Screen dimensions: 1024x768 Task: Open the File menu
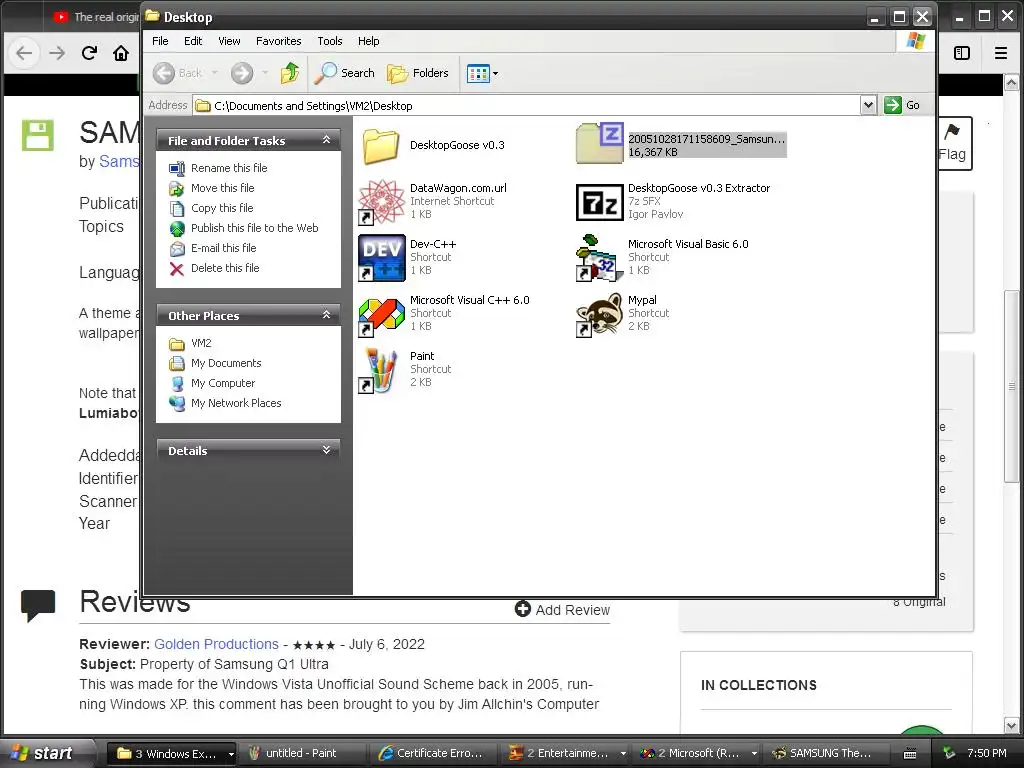coord(160,41)
